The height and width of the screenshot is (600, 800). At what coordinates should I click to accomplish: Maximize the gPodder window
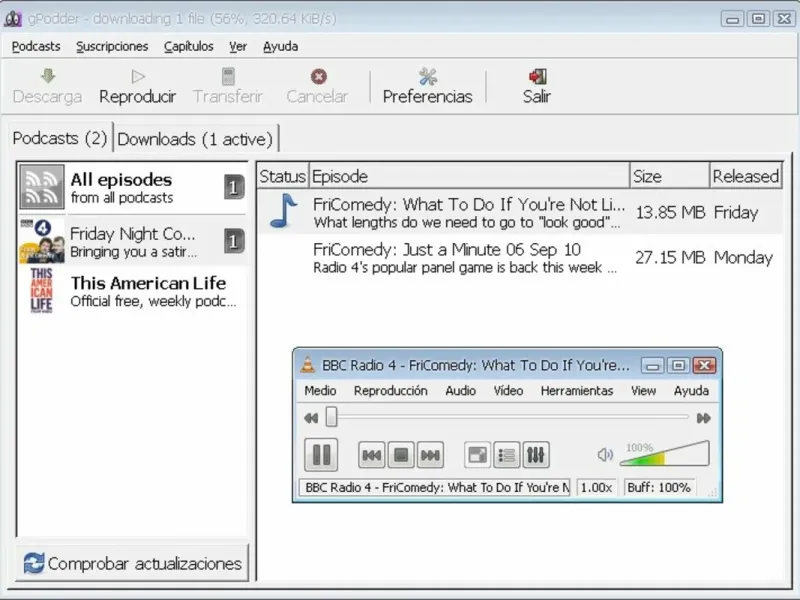[759, 19]
